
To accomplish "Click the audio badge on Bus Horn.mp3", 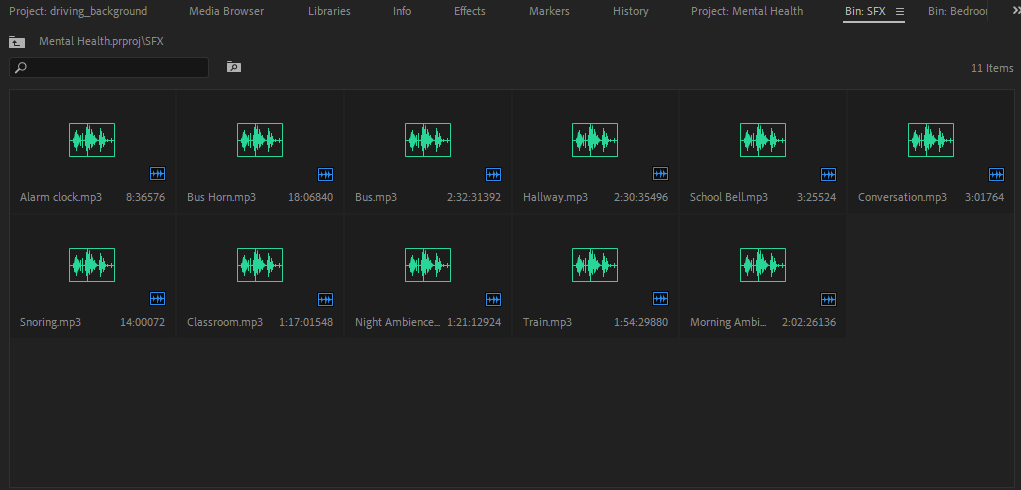I will (326, 174).
